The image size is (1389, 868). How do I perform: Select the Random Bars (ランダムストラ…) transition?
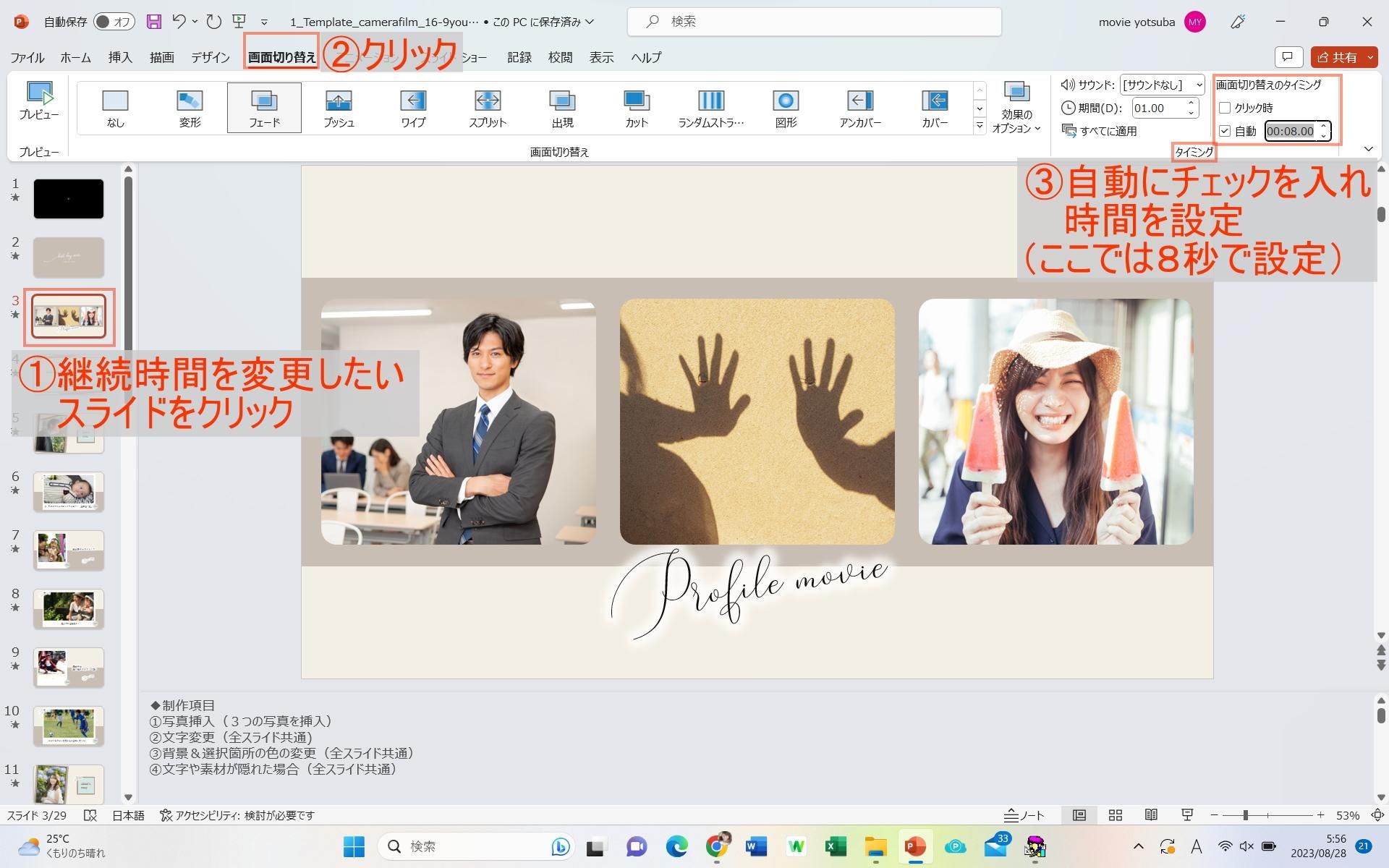[x=711, y=108]
